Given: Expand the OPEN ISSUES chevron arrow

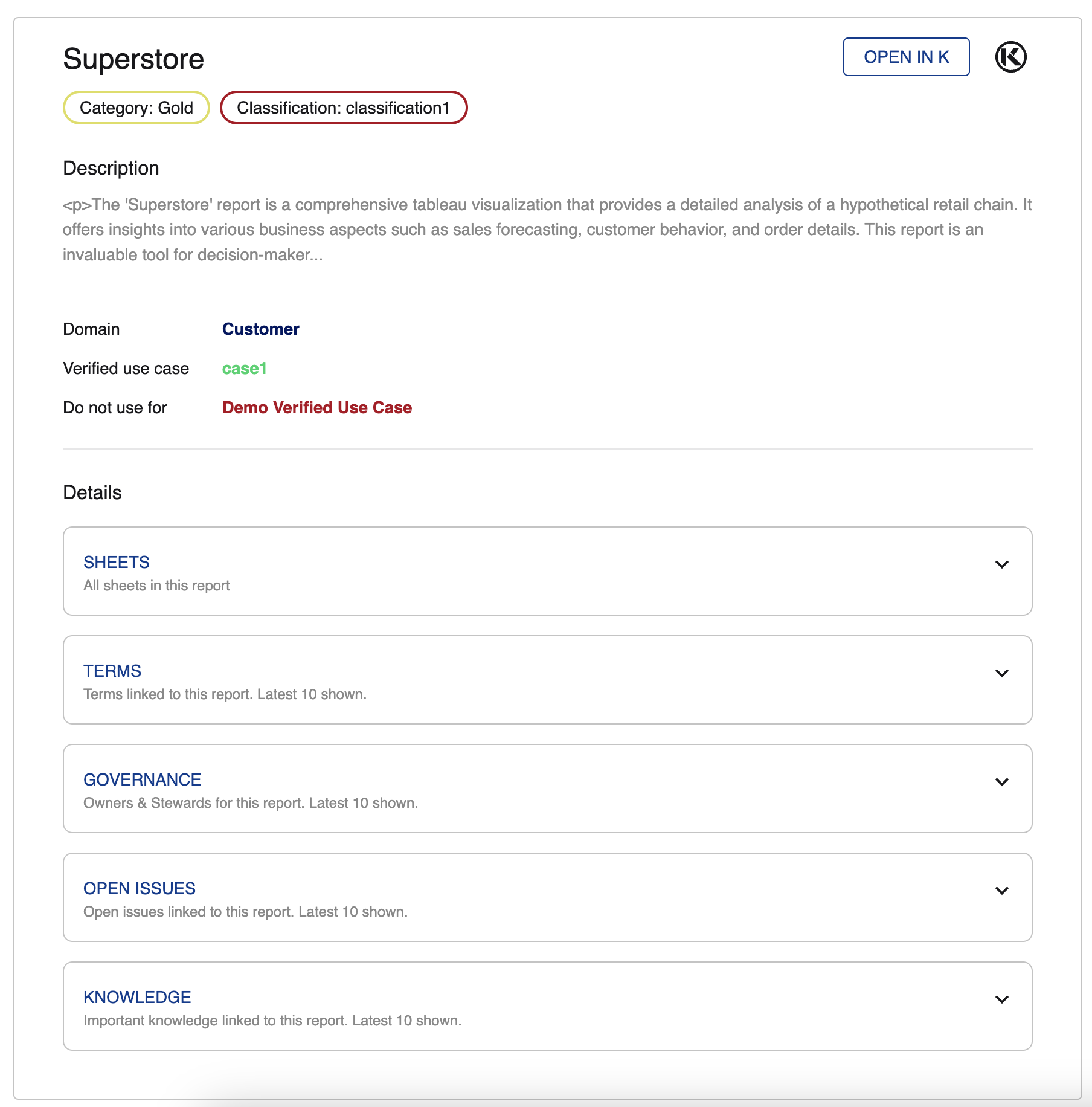Looking at the screenshot, I should 1001,891.
